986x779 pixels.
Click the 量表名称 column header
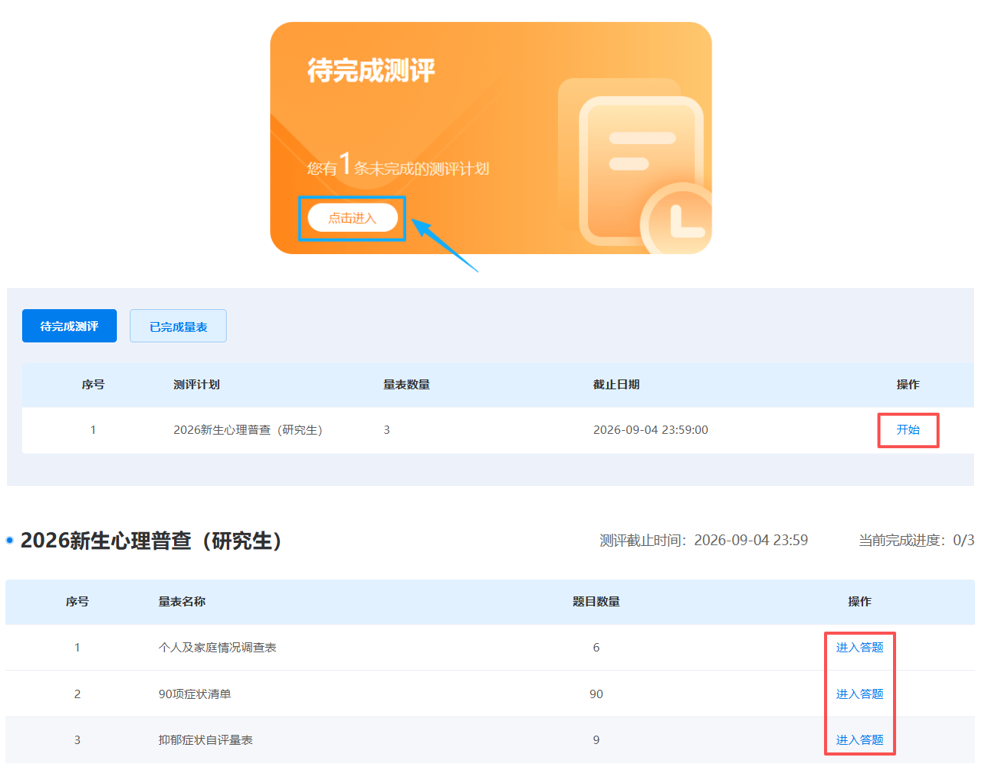coord(182,601)
